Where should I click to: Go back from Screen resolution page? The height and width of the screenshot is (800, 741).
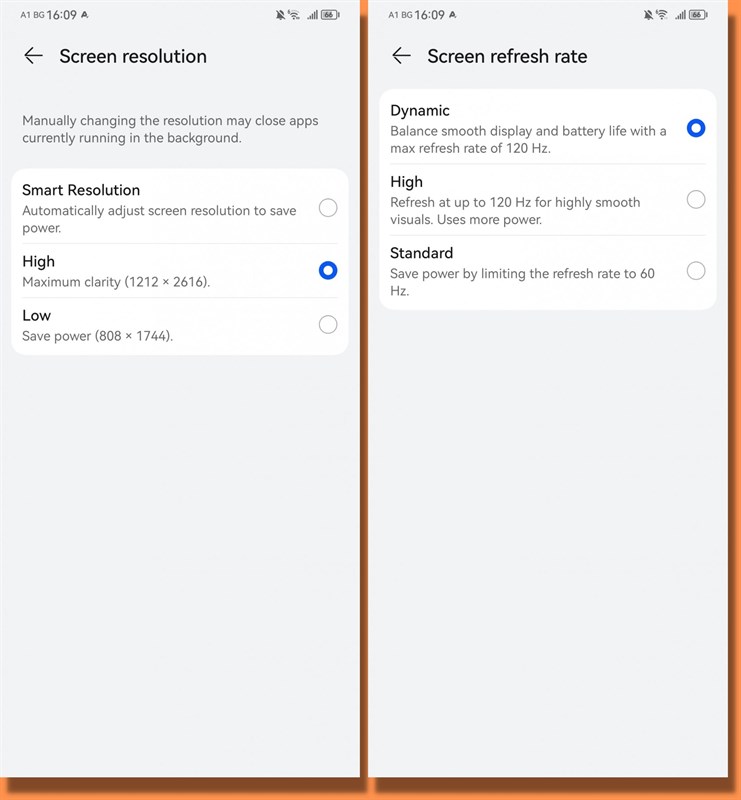click(x=34, y=56)
